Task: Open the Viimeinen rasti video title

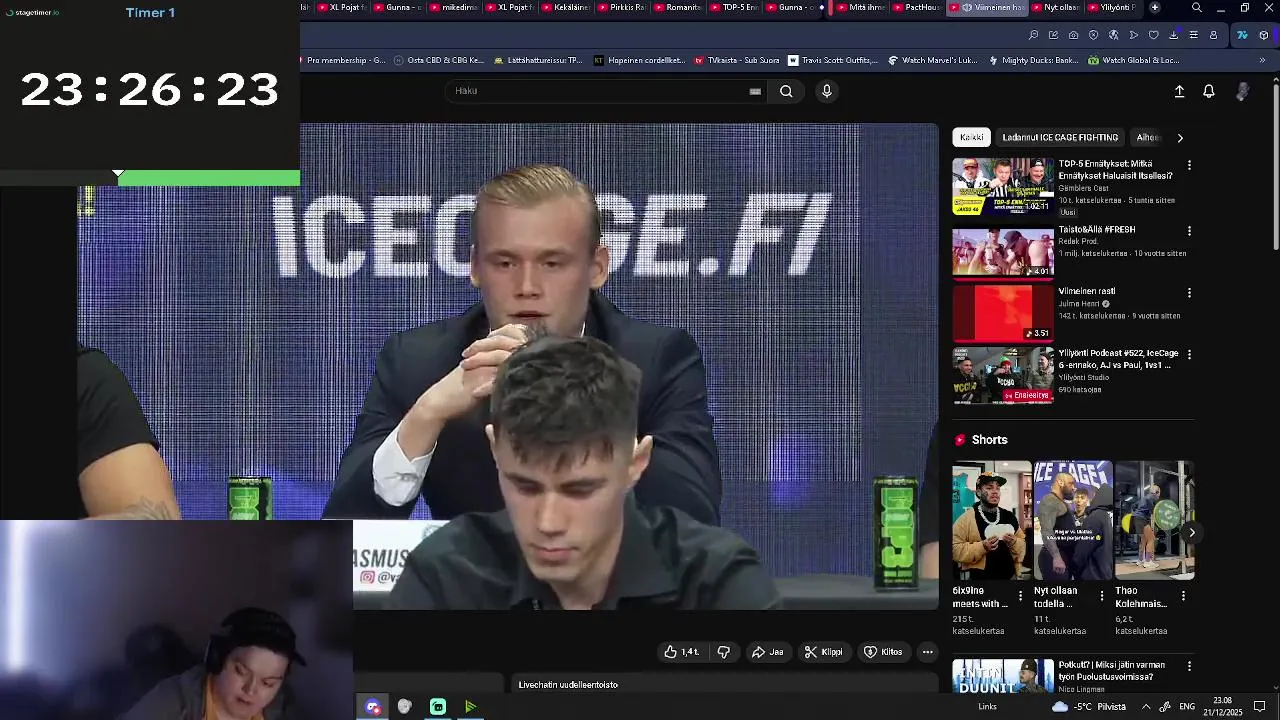Action: tap(1086, 291)
